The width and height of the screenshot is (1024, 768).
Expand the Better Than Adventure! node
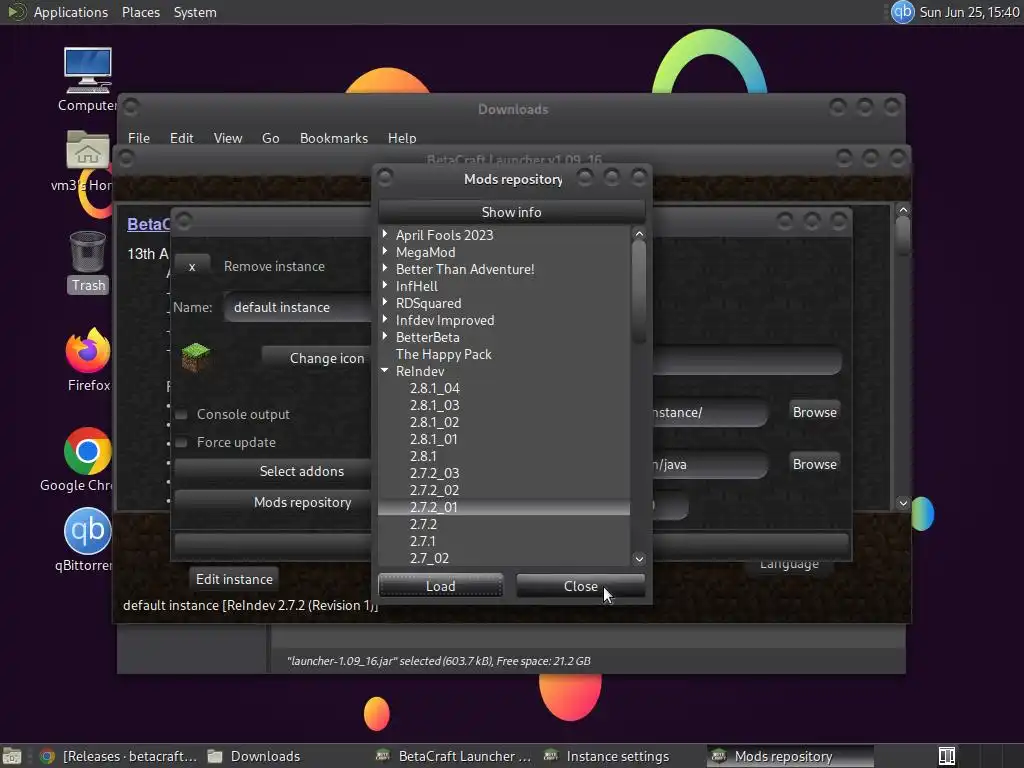tap(385, 268)
